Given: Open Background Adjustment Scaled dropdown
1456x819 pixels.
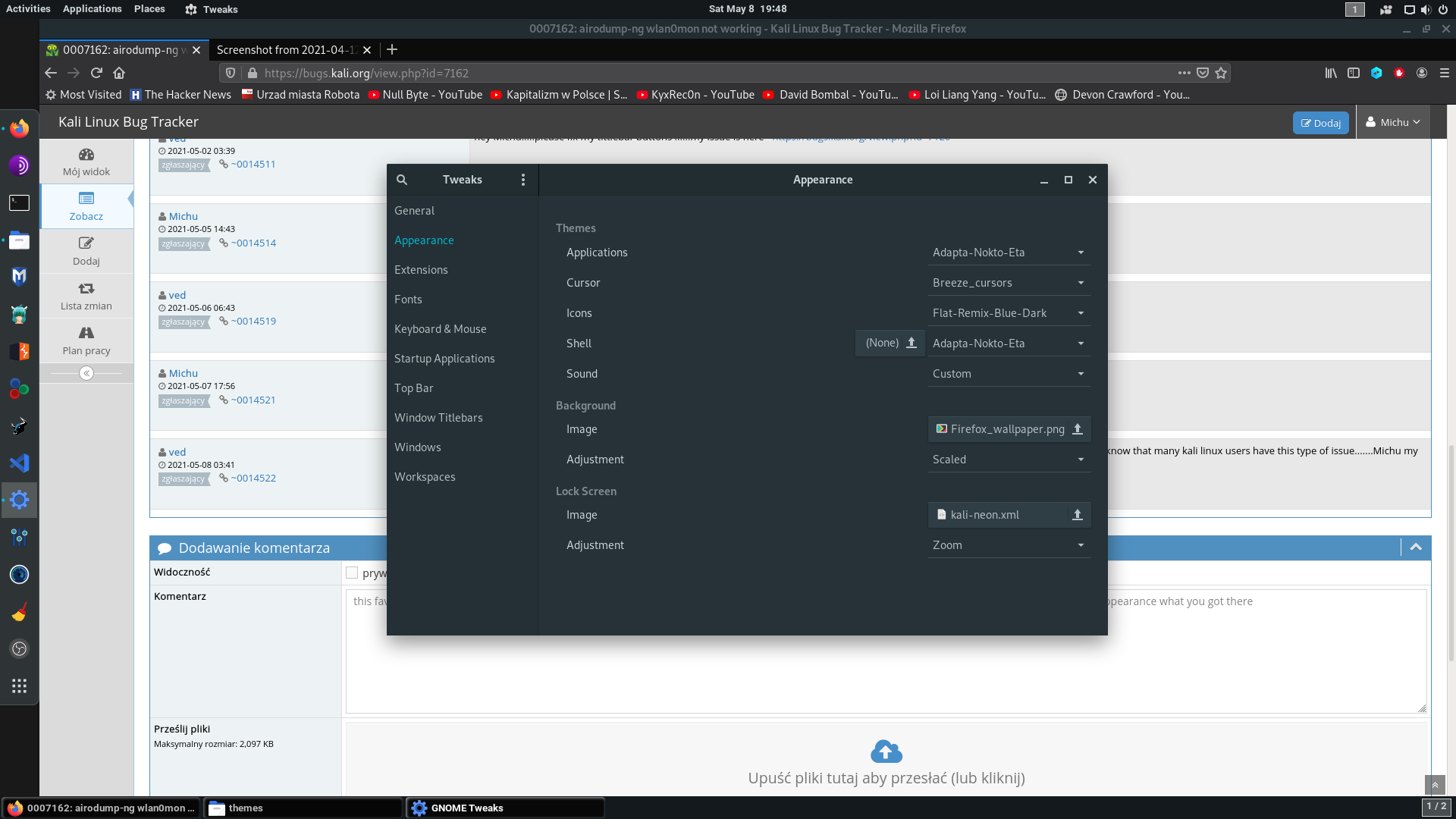Looking at the screenshot, I should 1009,460.
